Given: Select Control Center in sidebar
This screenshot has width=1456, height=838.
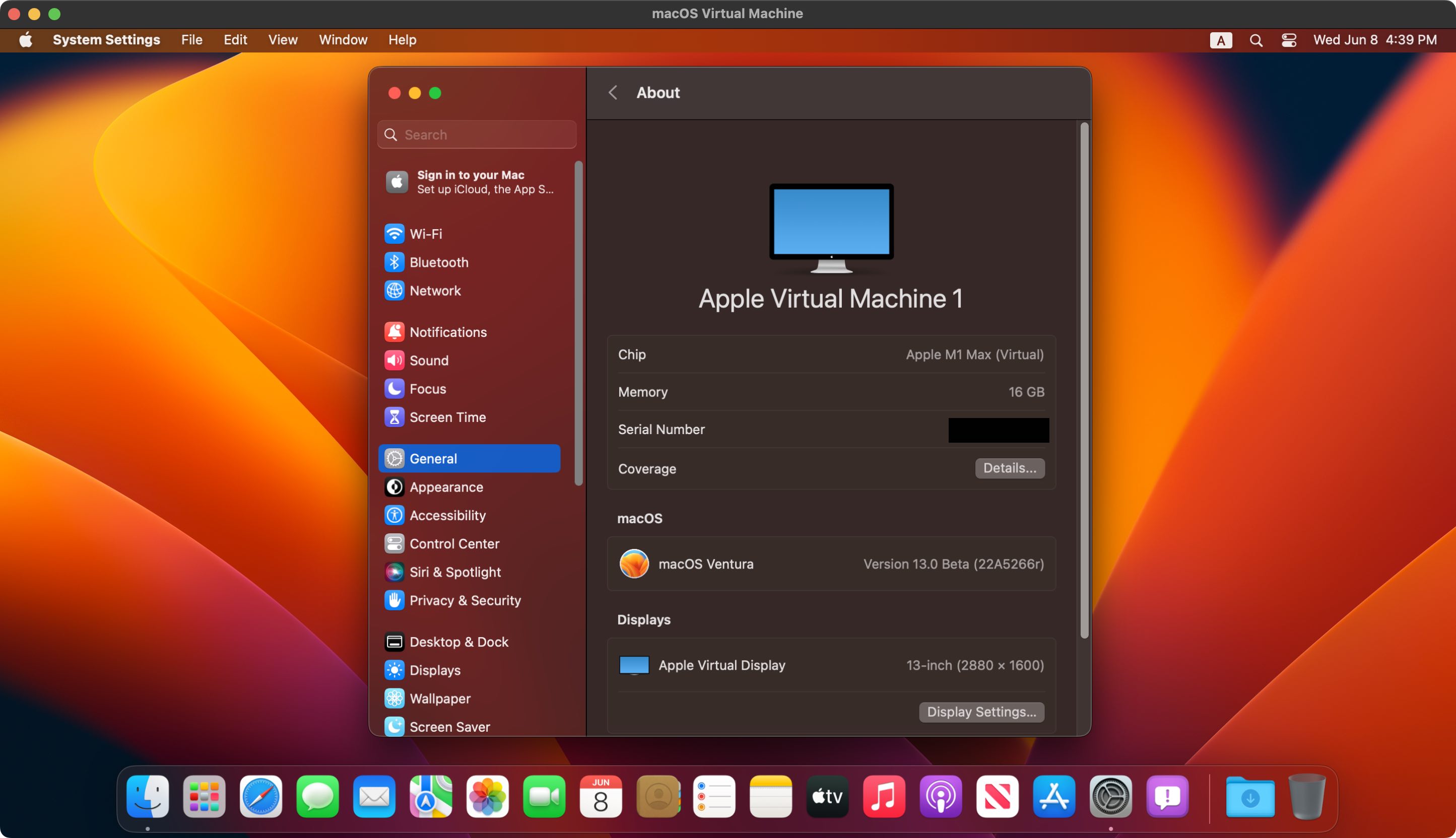Looking at the screenshot, I should click(x=469, y=544).
